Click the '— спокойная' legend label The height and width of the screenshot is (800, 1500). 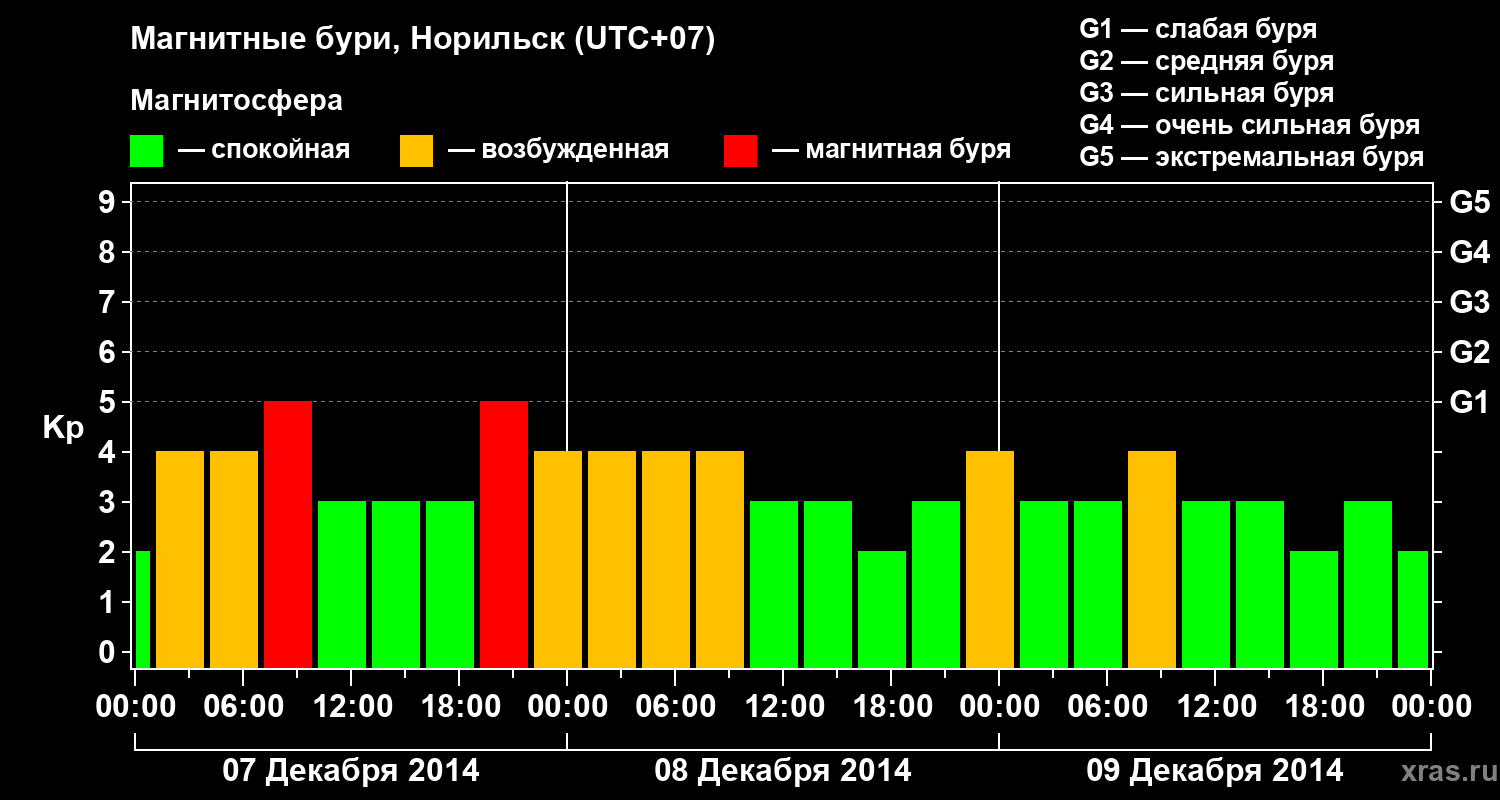point(264,151)
